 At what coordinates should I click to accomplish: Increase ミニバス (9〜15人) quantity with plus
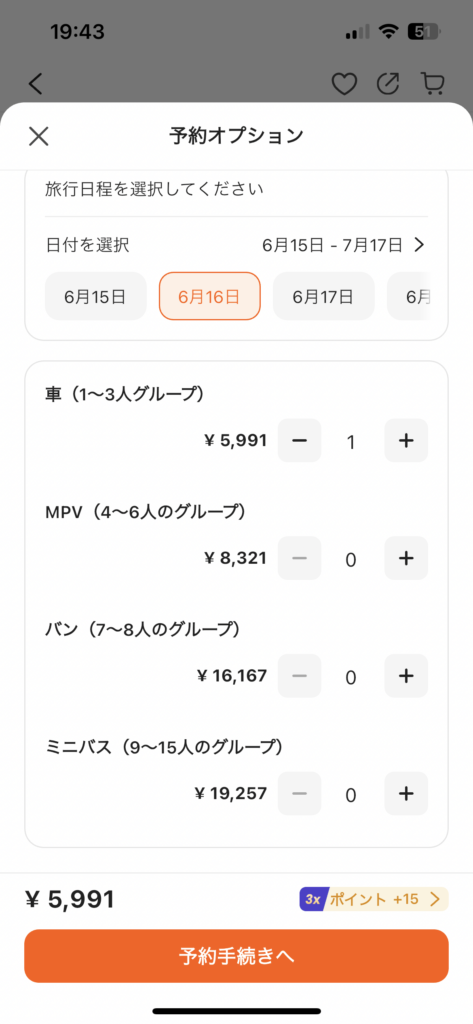tap(406, 793)
